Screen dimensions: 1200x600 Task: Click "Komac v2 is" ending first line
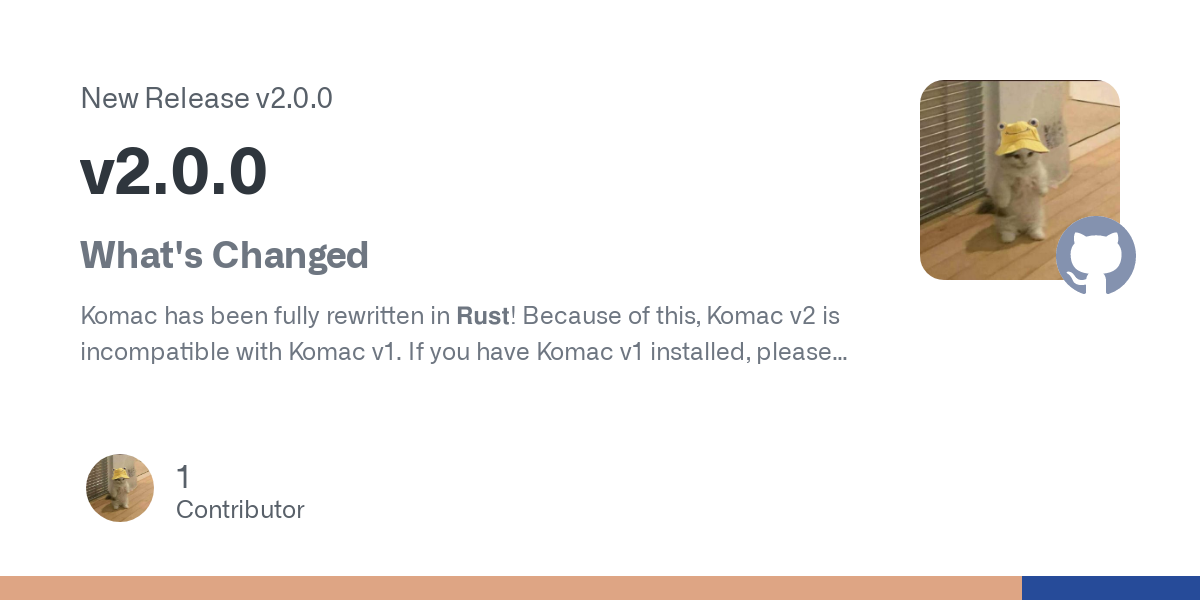[x=773, y=316]
